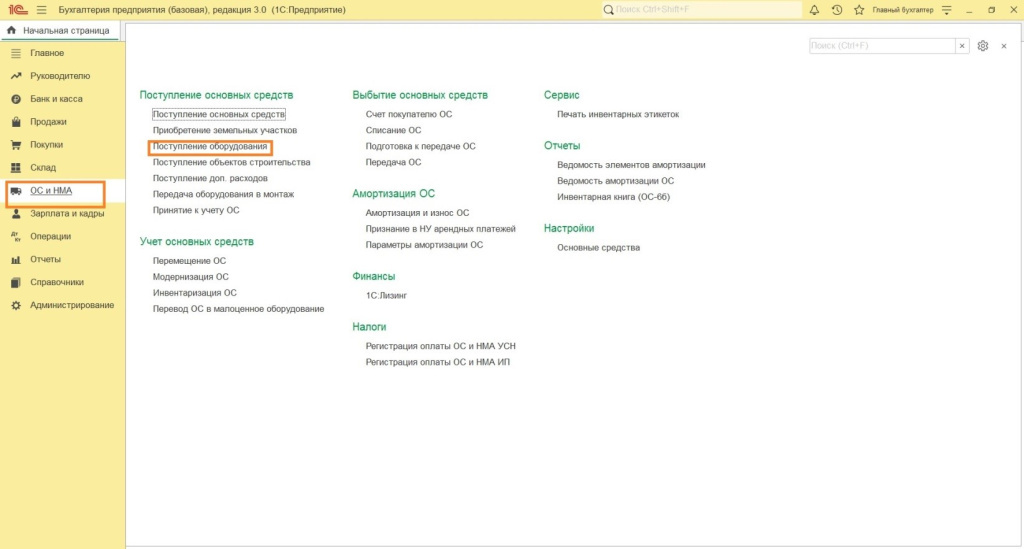Focus the panel search field (Ctrl+F)

(x=881, y=46)
